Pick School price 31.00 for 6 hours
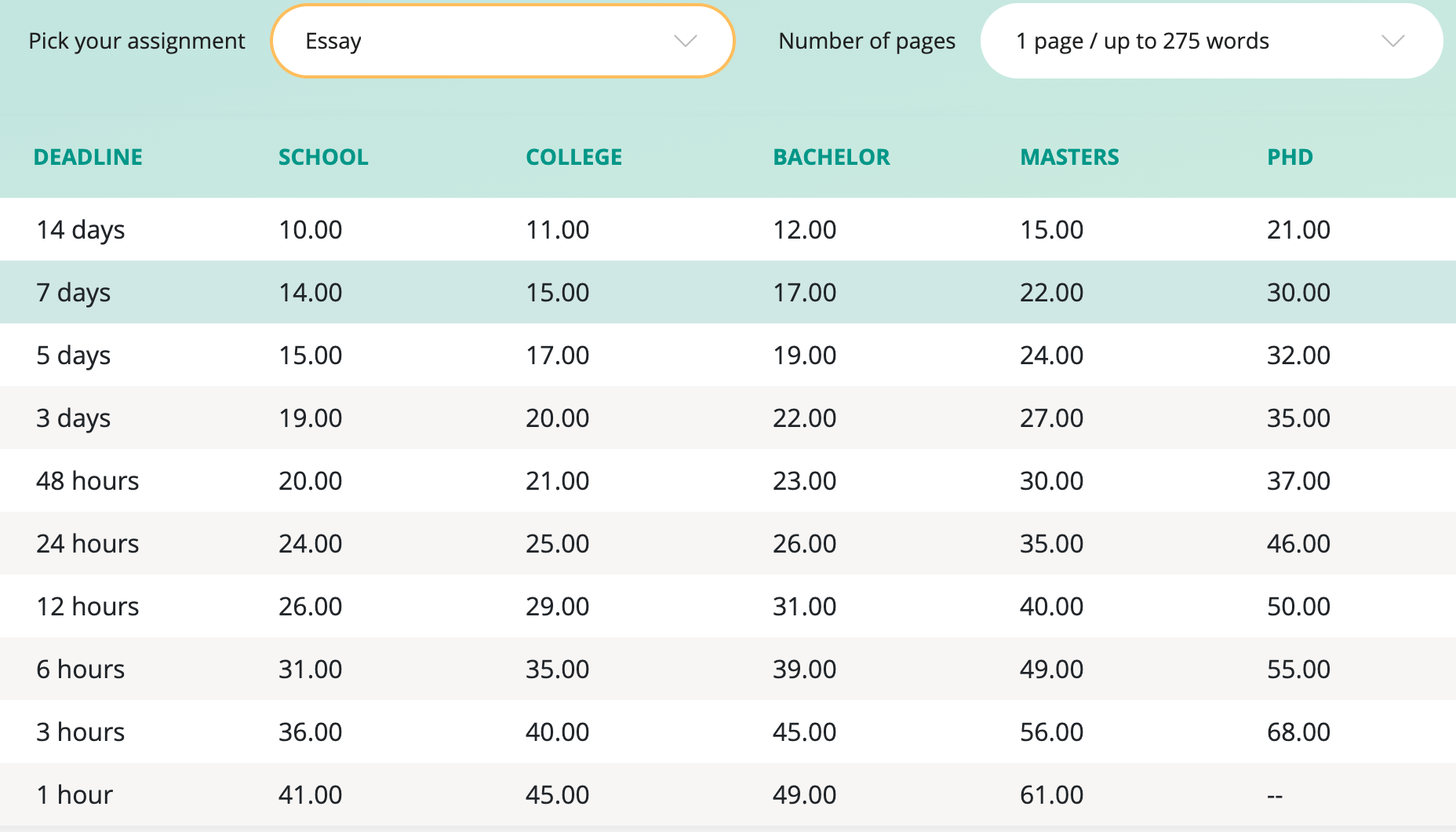The image size is (1456, 832). (x=311, y=670)
